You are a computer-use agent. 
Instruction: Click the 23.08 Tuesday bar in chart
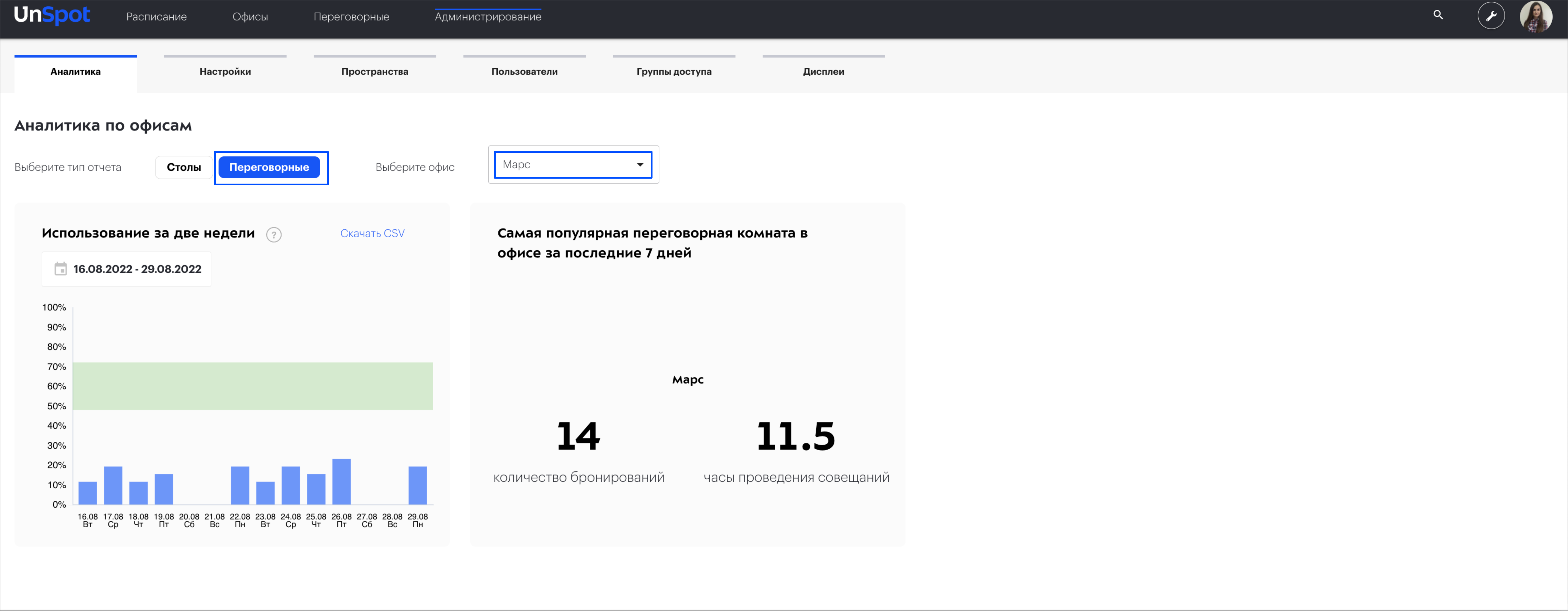click(265, 493)
